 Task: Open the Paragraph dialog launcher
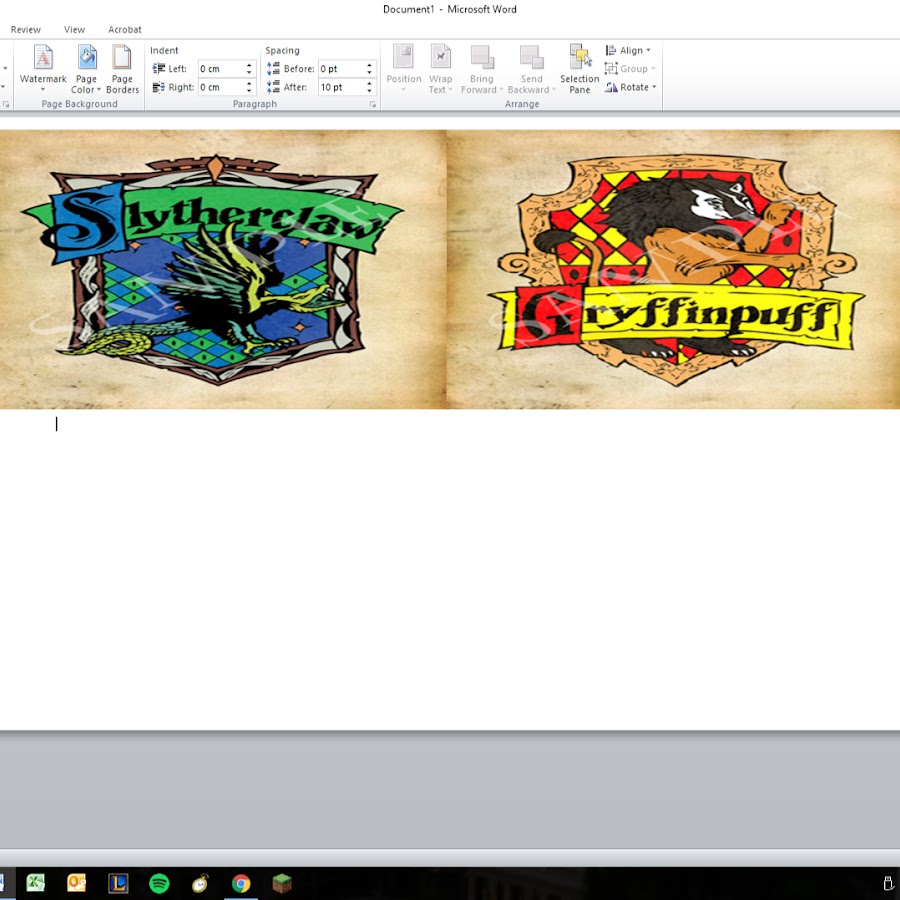[373, 104]
